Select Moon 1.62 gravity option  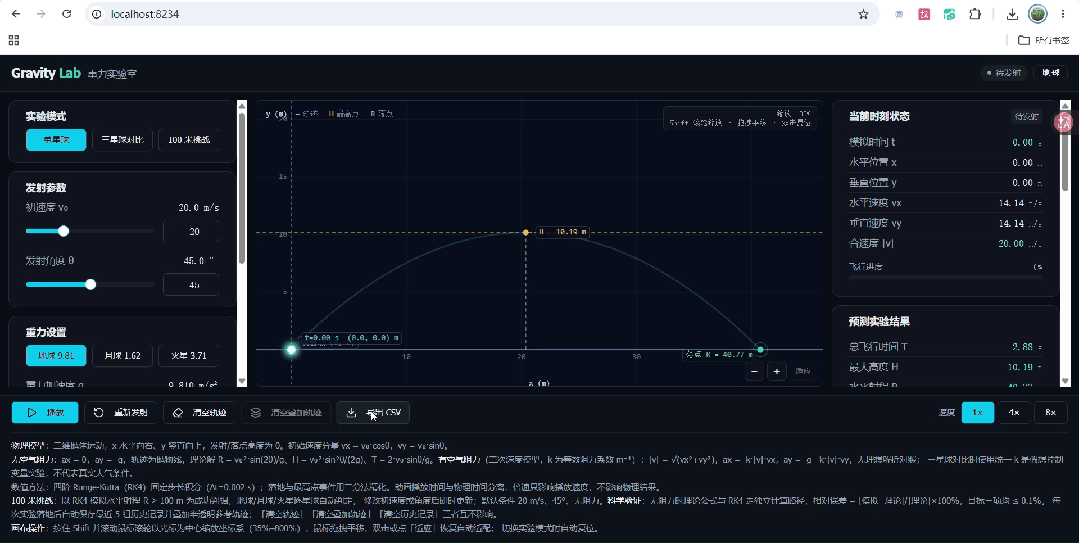[122, 355]
